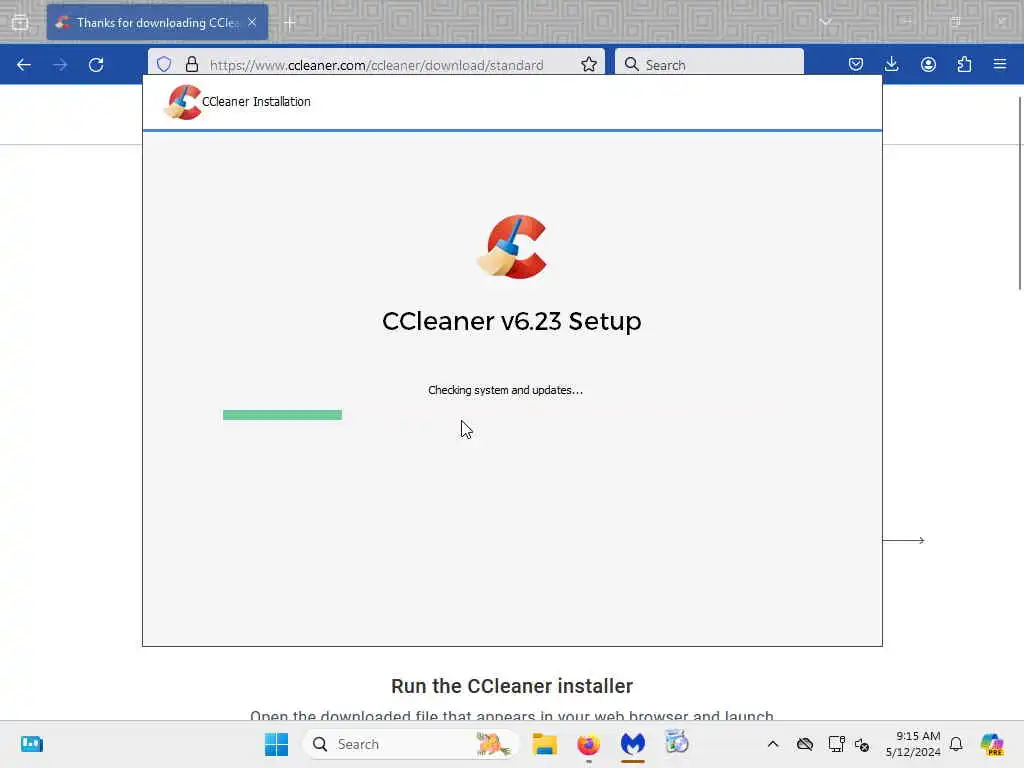Click the URL address field
This screenshot has width=1024, height=768.
point(376,65)
